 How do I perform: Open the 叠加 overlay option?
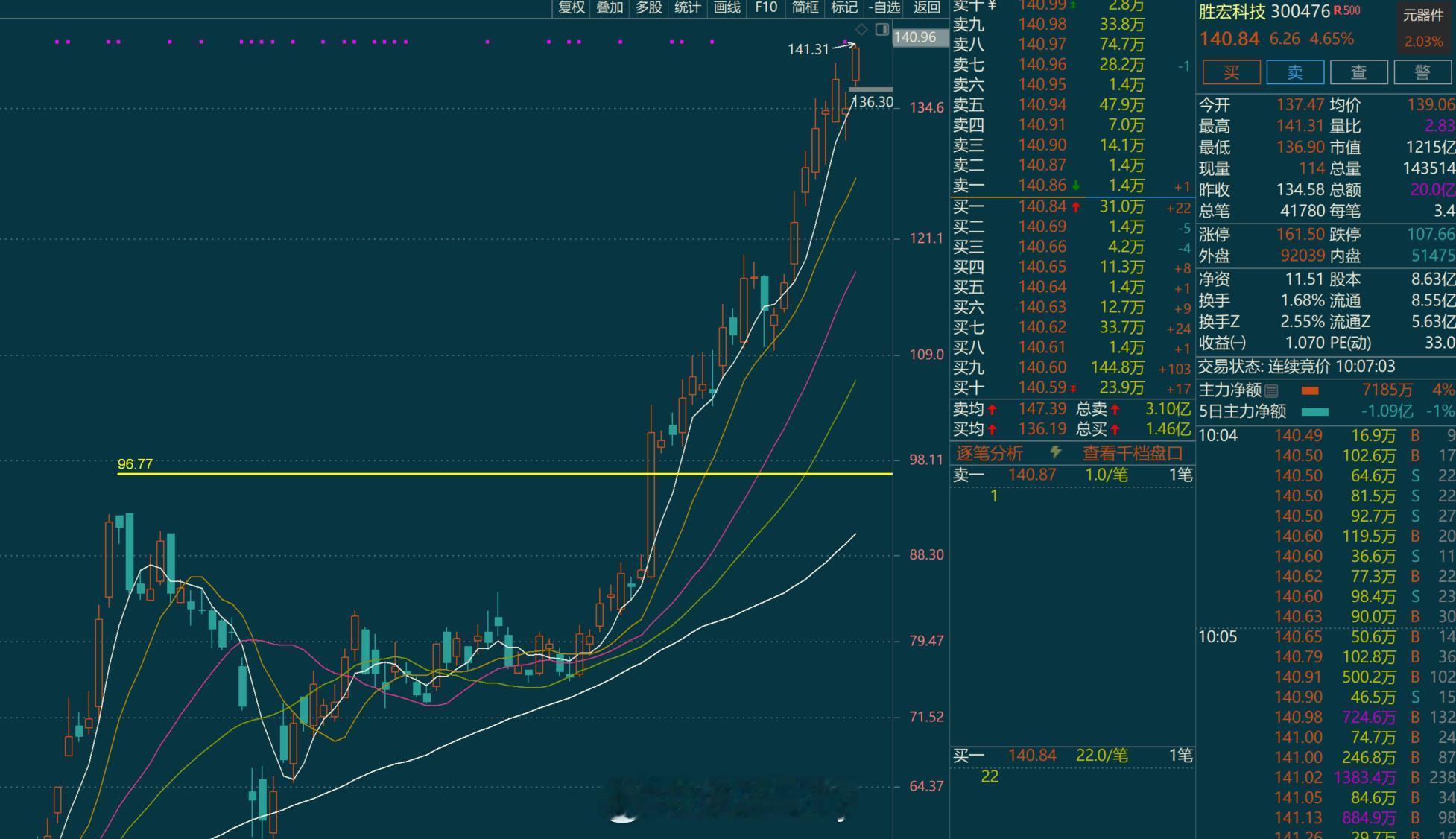click(x=610, y=8)
